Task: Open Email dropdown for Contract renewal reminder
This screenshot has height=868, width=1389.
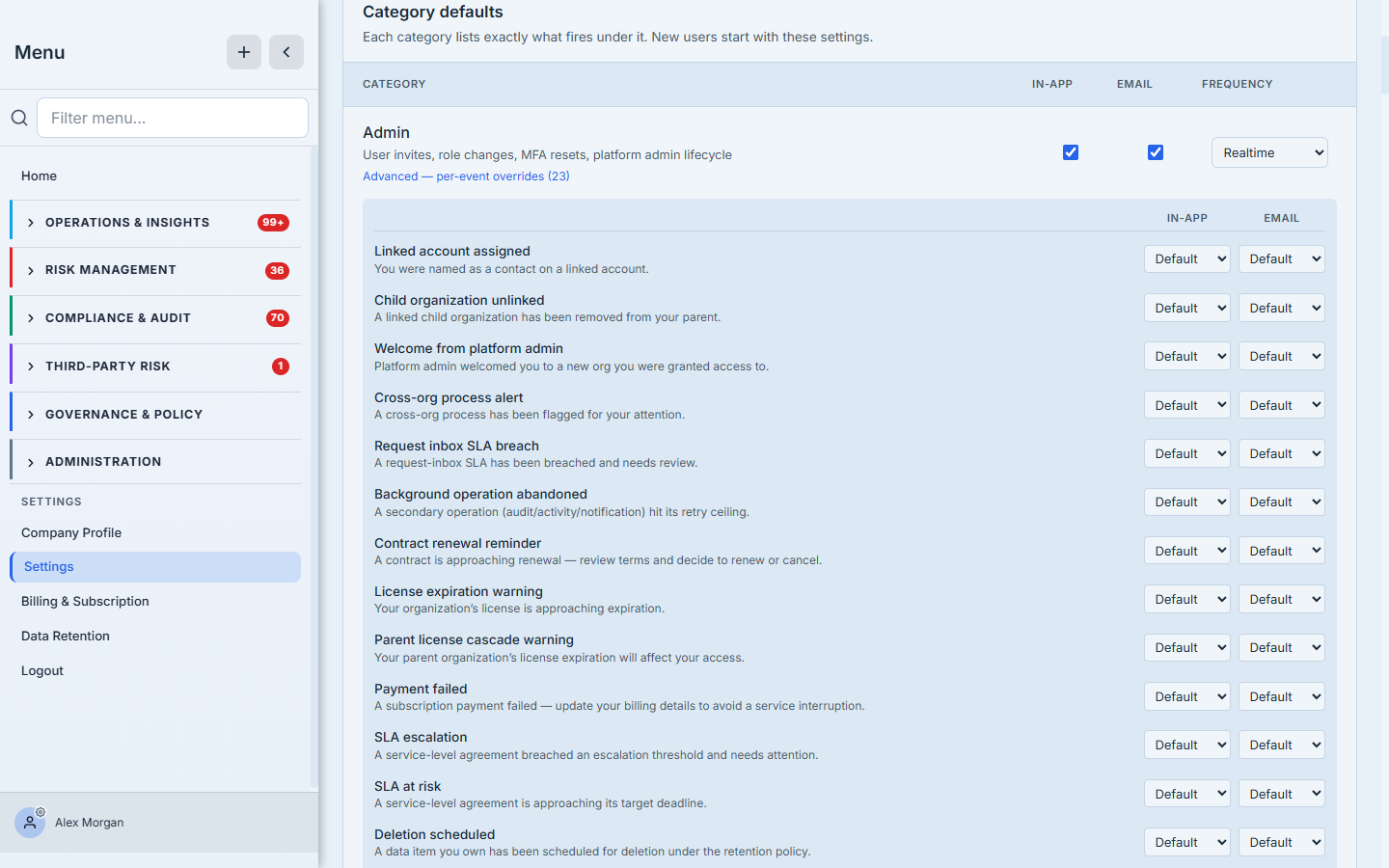Action: 1282,551
